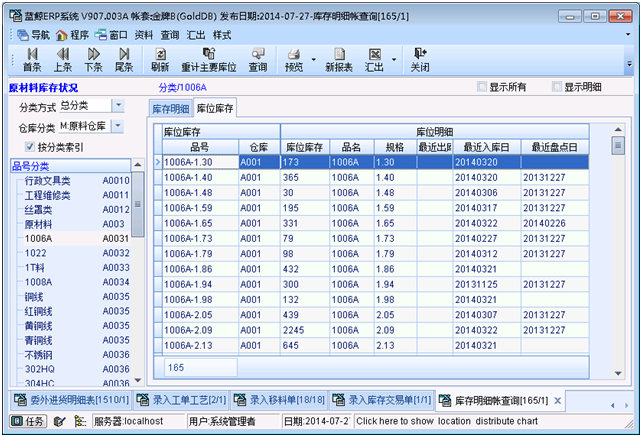Viewport: 642px width, 437px height.
Task: Select row 1006A-2.09
Action: coord(372,330)
